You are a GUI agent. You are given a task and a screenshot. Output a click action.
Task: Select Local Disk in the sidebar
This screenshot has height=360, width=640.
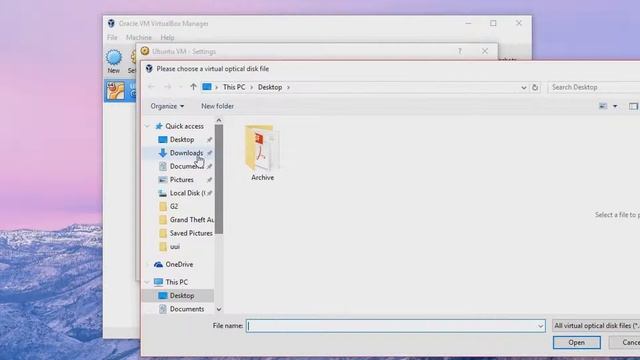(187, 193)
